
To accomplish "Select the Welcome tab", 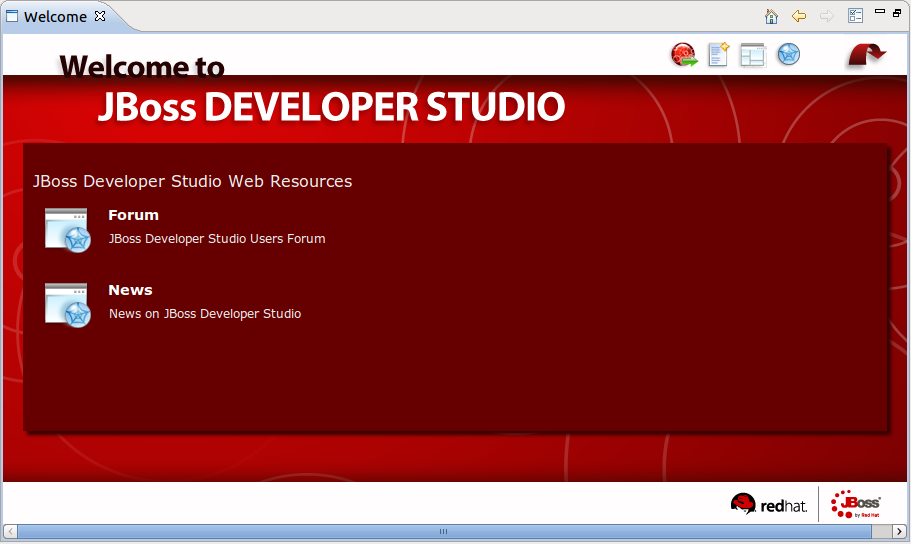I will [x=55, y=16].
